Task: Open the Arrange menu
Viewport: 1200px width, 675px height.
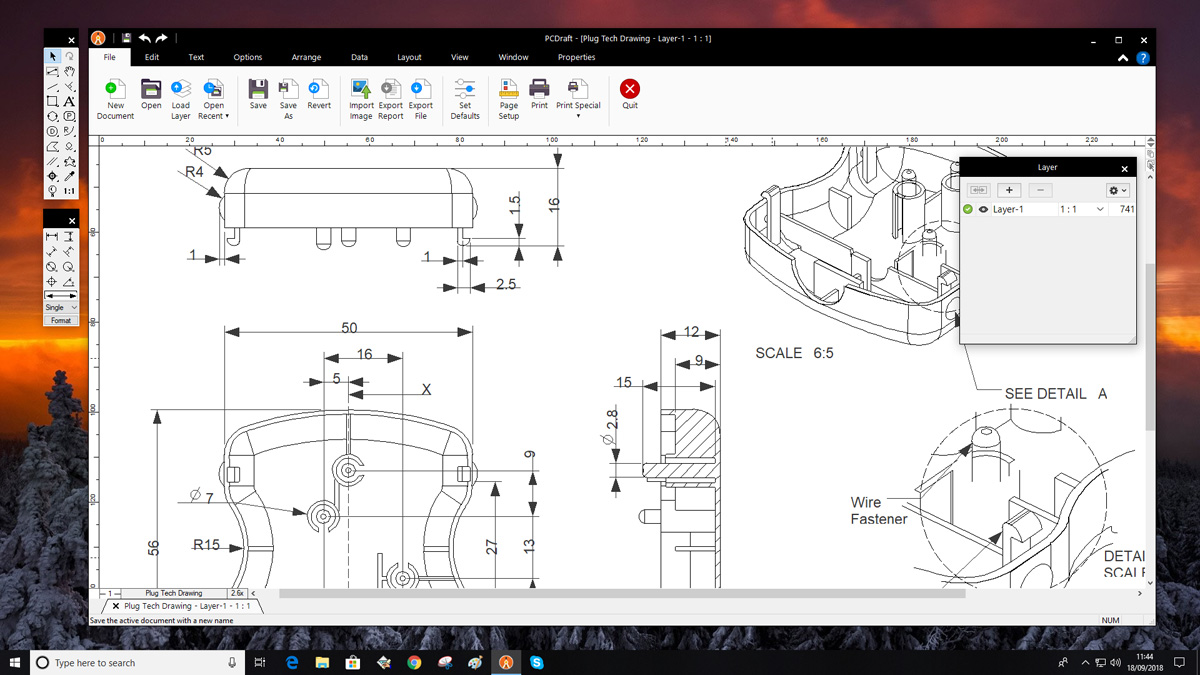Action: [306, 57]
